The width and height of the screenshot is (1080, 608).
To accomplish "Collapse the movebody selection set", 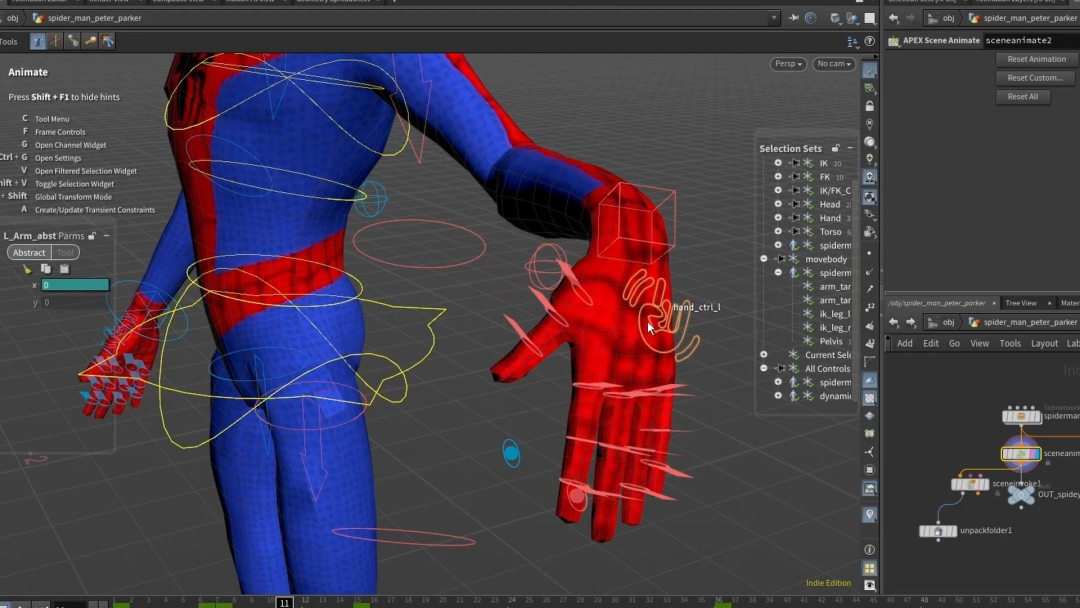I will click(x=764, y=259).
